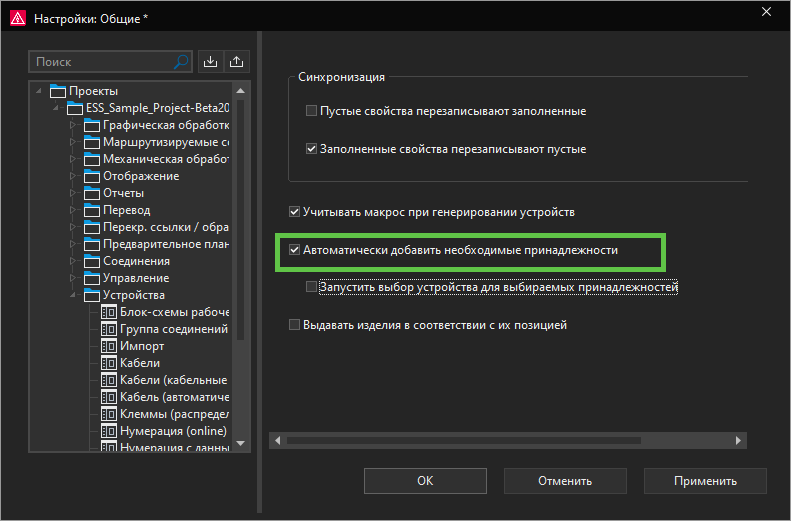Click the Перекр. ссылки folder icon
Viewport: 791px width, 521px height.
click(x=92, y=227)
